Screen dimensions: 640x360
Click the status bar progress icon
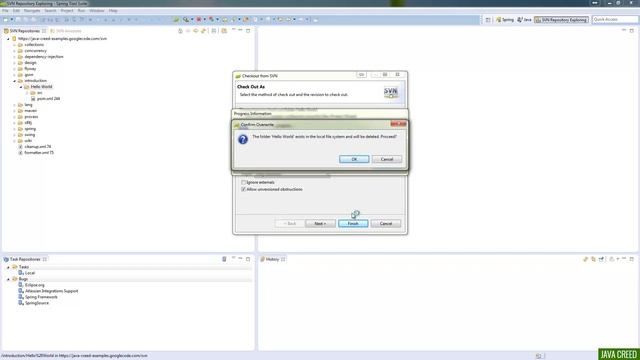[x=539, y=356]
